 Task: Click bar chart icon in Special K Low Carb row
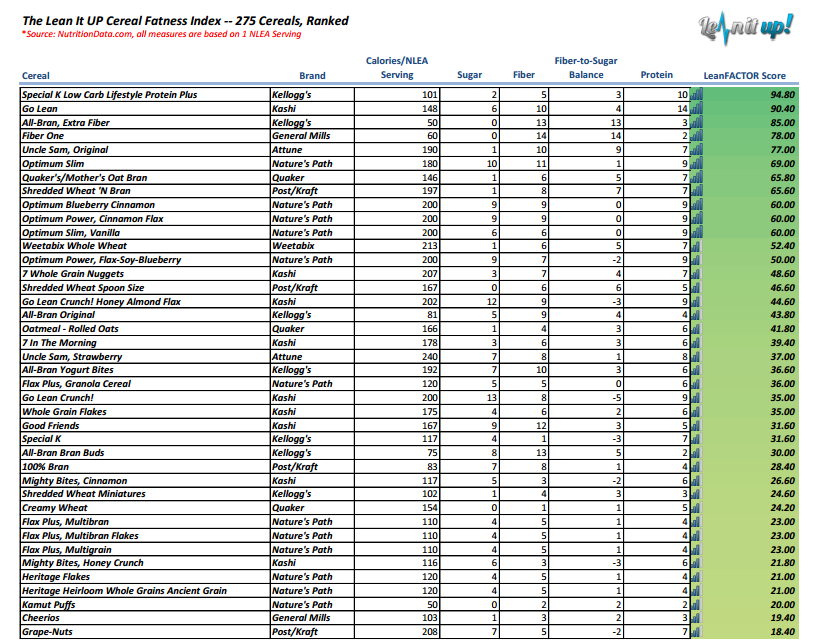(x=696, y=94)
